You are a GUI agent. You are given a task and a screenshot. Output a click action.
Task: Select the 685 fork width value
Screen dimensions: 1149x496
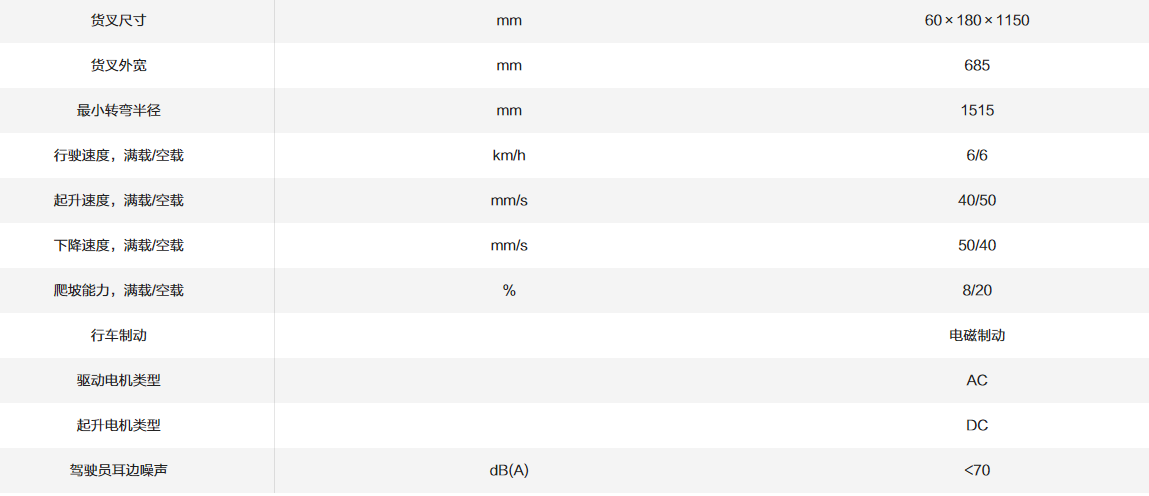(x=976, y=65)
